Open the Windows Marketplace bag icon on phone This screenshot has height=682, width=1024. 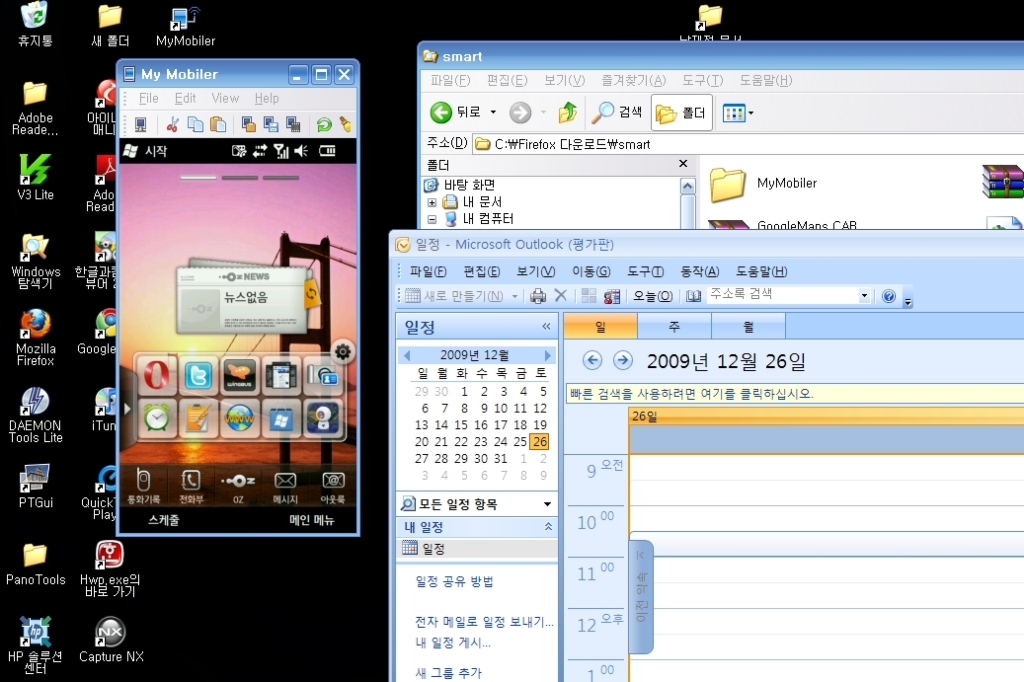[281, 417]
